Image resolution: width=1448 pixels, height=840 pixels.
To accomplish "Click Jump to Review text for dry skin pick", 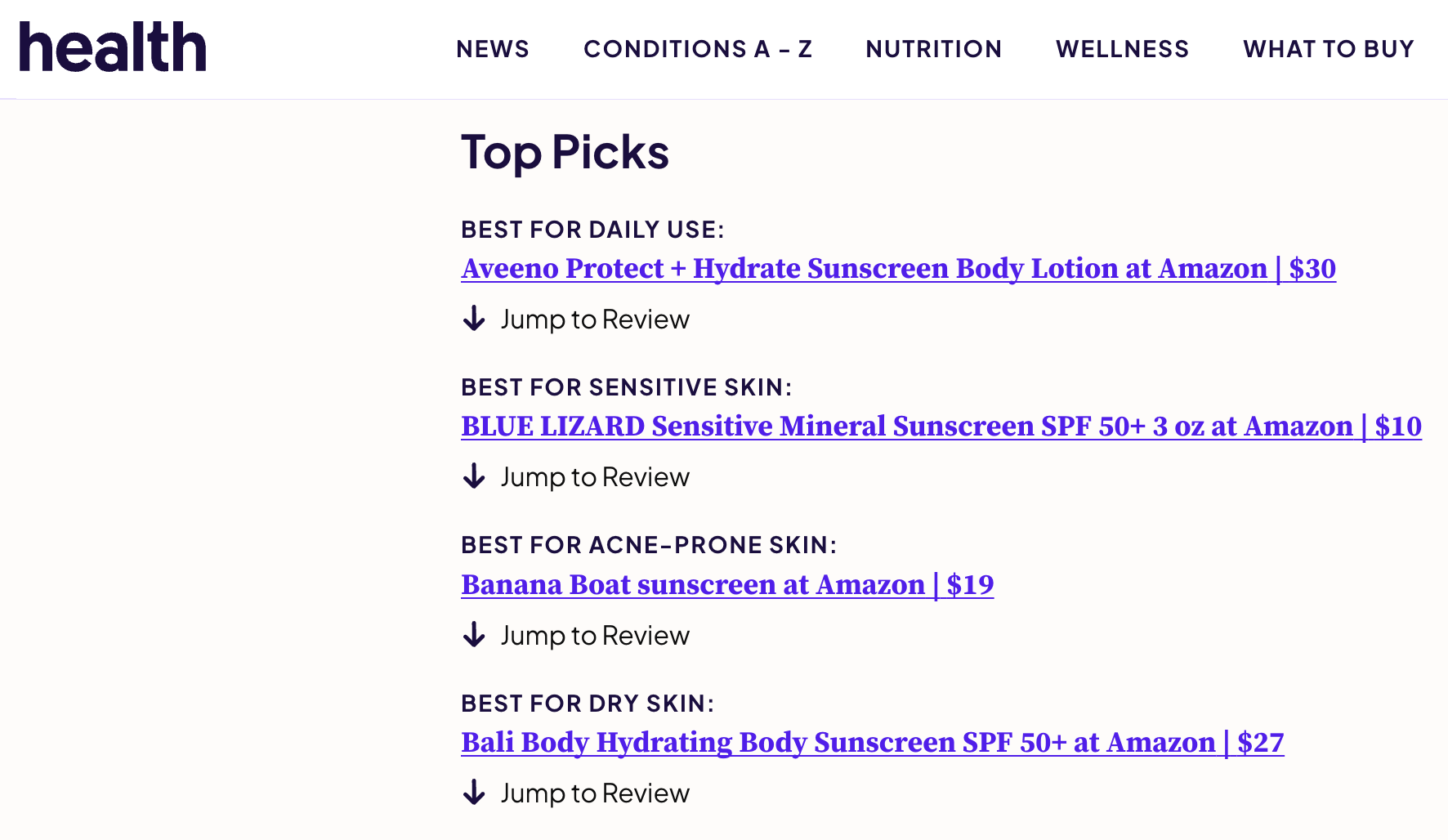I will [x=595, y=793].
